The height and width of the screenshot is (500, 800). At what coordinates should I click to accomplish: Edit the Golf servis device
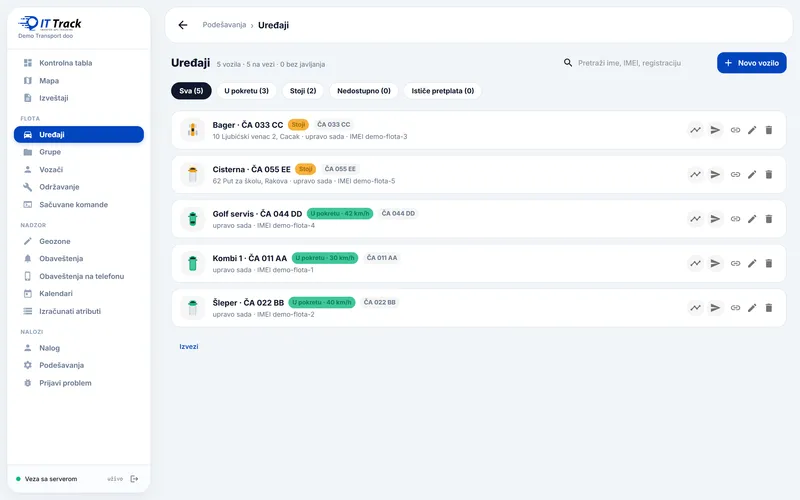tap(752, 219)
